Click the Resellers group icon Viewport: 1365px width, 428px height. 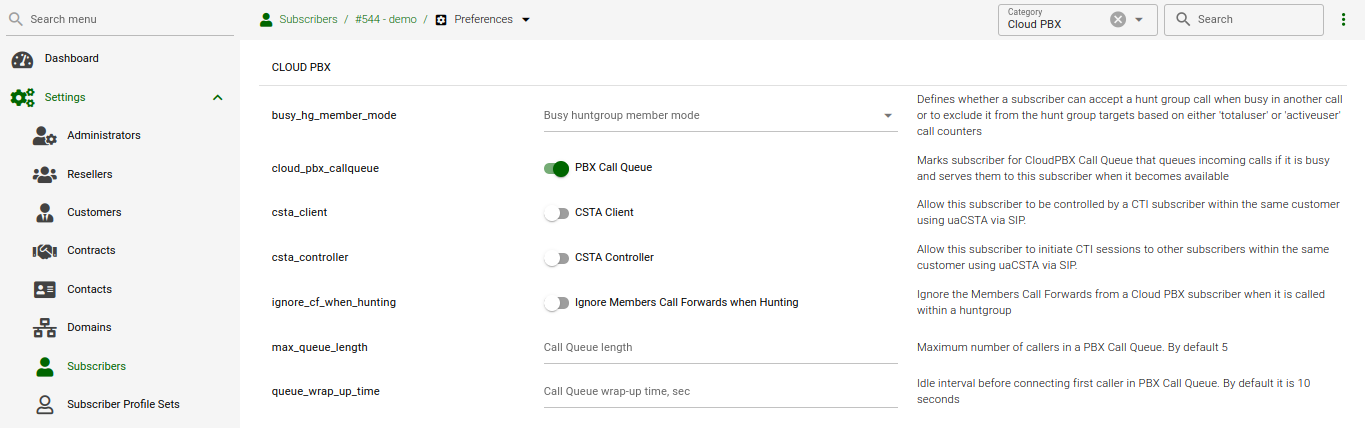(44, 175)
